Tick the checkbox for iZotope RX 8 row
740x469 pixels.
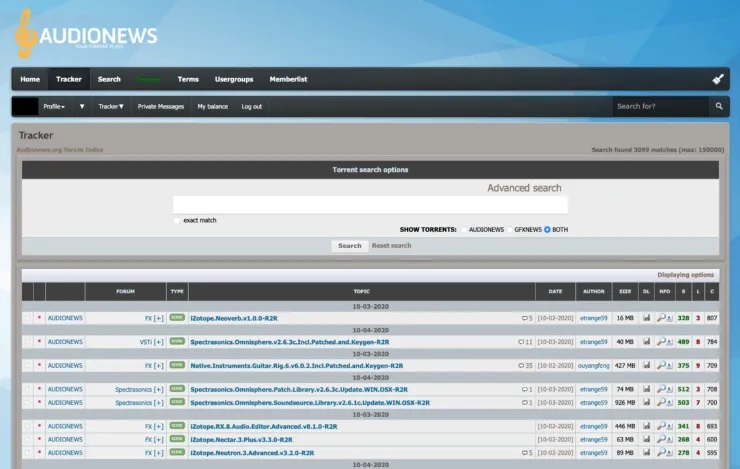coord(27,426)
